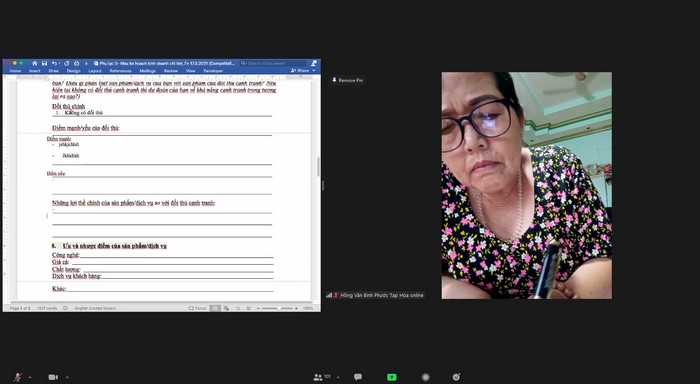
Task: Open Undo history dropdown arrow
Action: pyautogui.click(x=59, y=63)
